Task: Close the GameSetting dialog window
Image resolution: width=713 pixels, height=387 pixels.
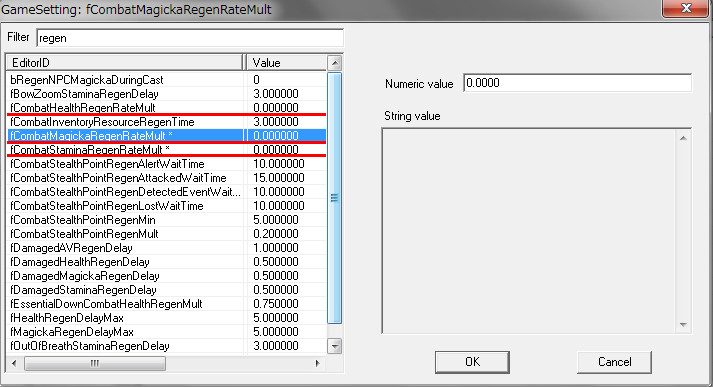Action: click(x=686, y=8)
